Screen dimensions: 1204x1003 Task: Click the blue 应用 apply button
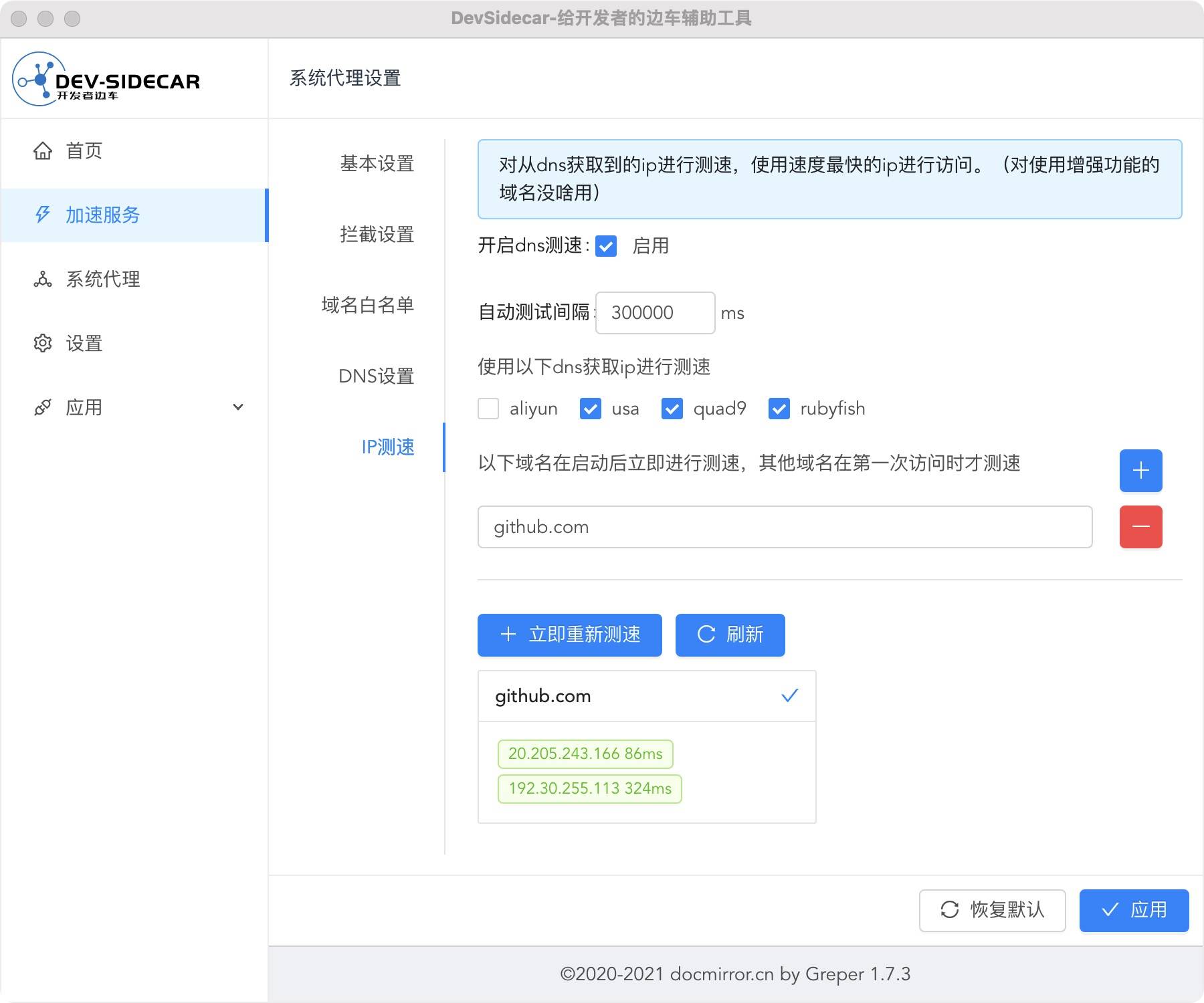(x=1134, y=910)
